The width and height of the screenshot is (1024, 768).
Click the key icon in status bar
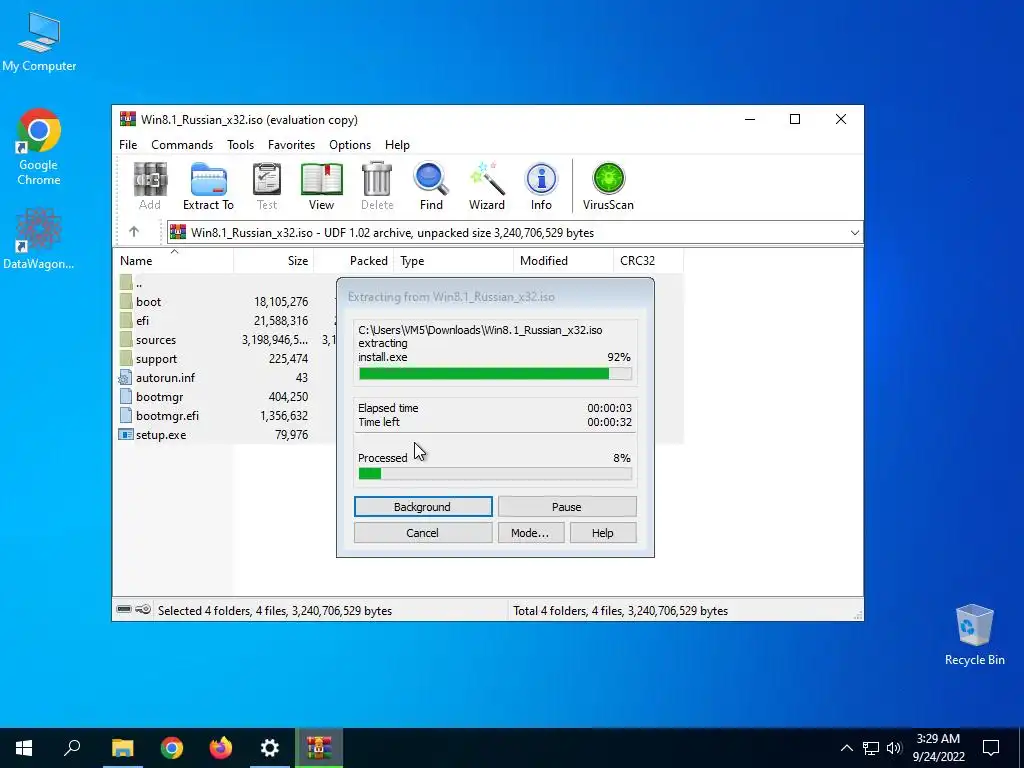coord(144,610)
